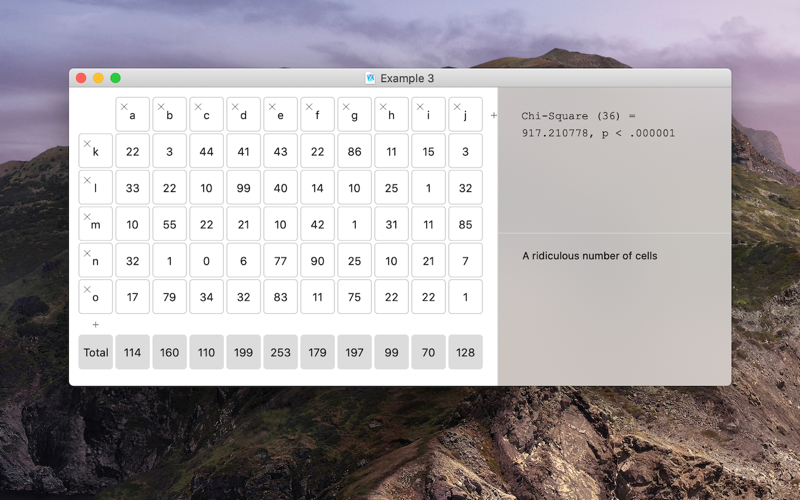This screenshot has width=800, height=500.
Task: Edit the row header labeled l
Action: [x=95, y=187]
